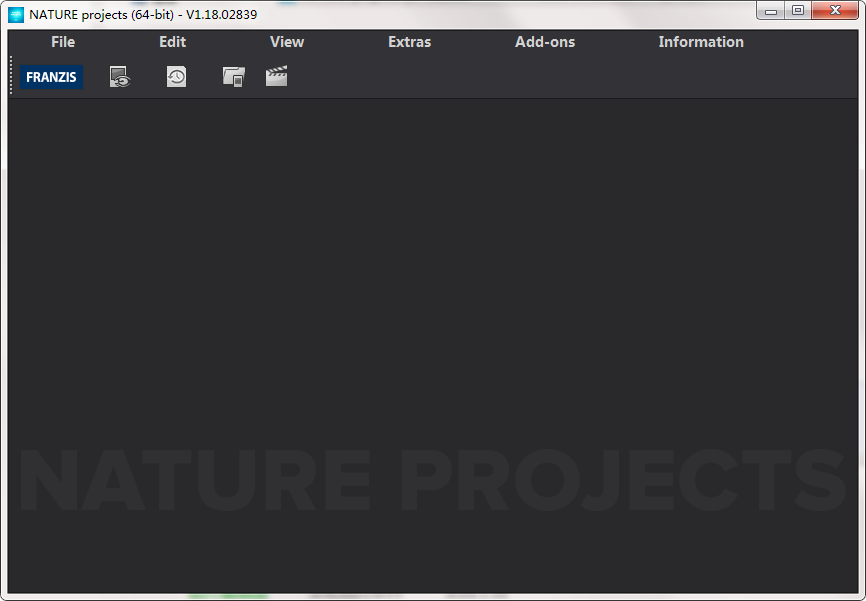866x601 pixels.
Task: Open the Information menu
Action: point(701,42)
